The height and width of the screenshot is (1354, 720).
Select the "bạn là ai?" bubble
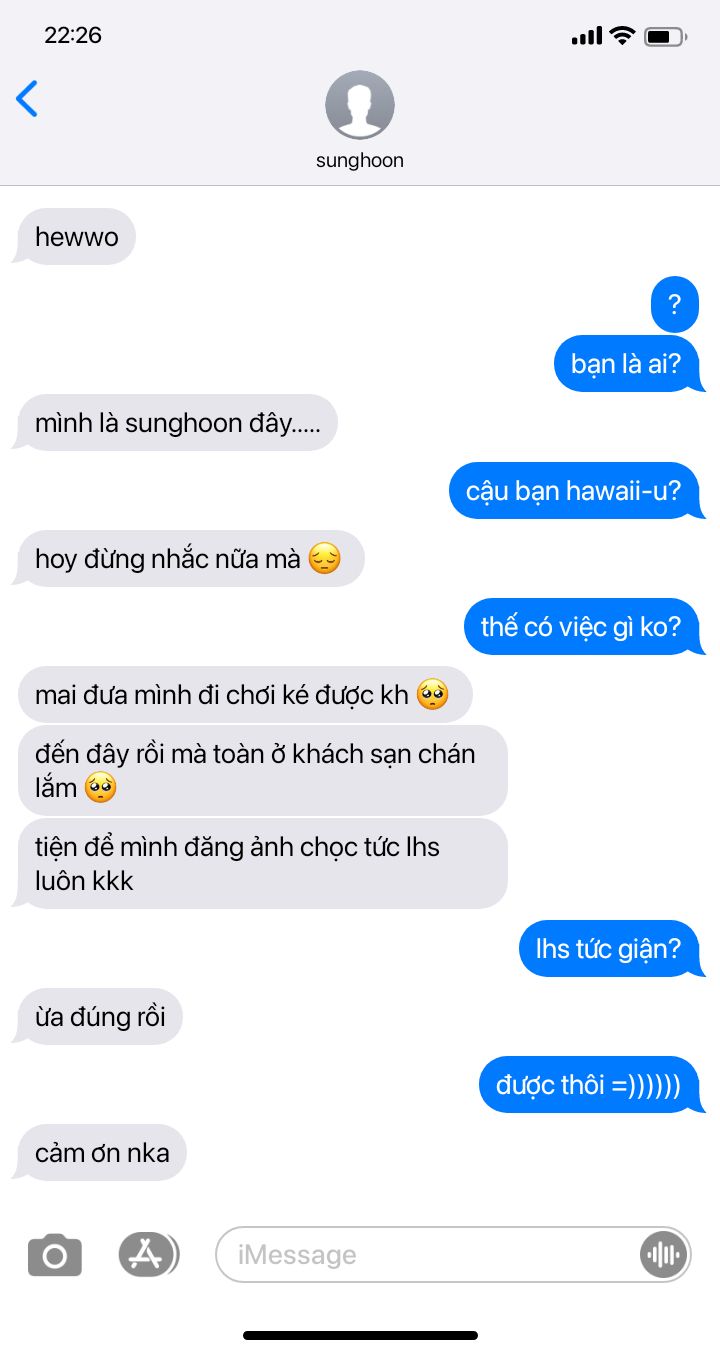pos(626,364)
